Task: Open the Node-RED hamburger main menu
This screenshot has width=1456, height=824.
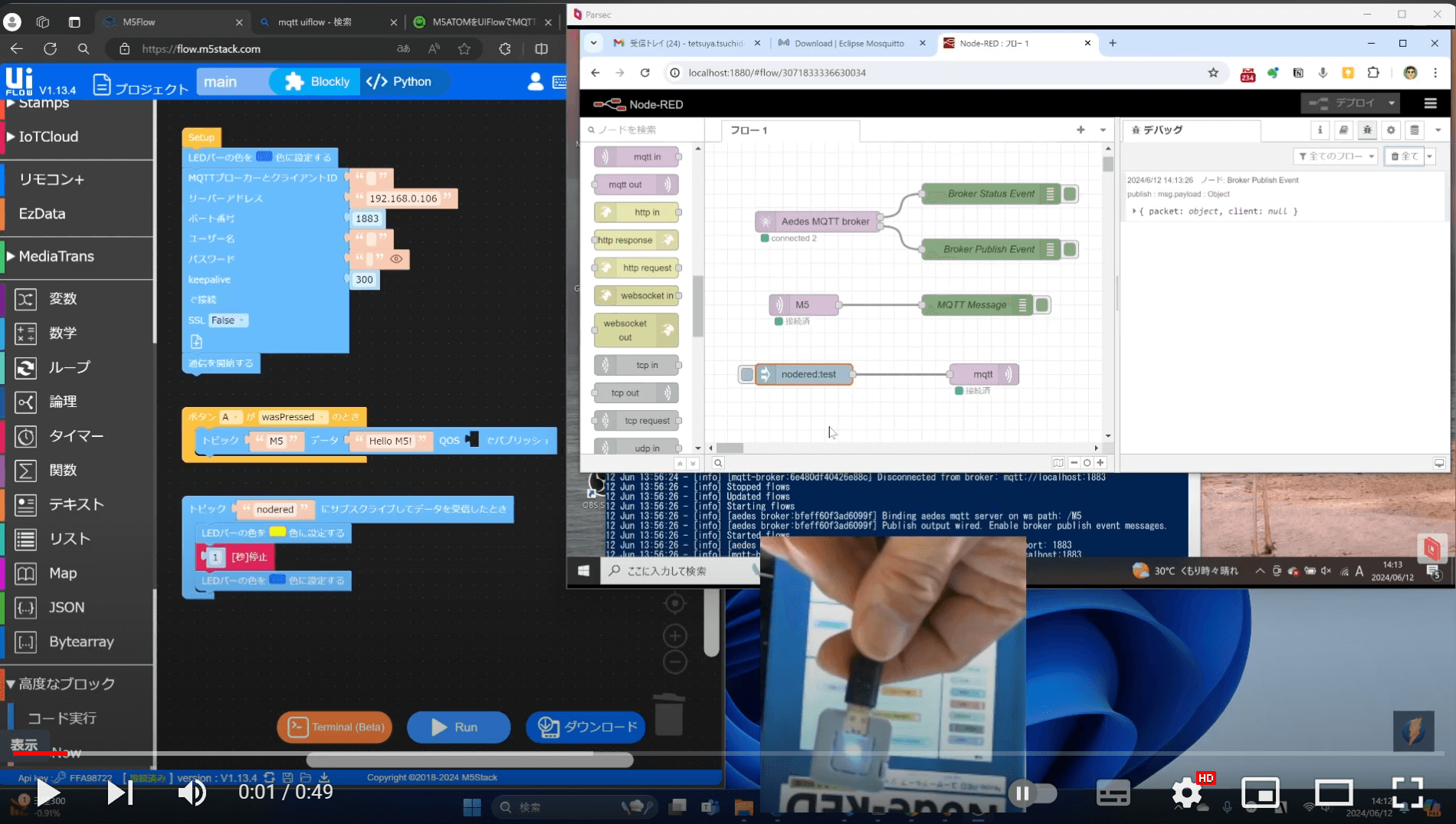Action: tap(1430, 103)
